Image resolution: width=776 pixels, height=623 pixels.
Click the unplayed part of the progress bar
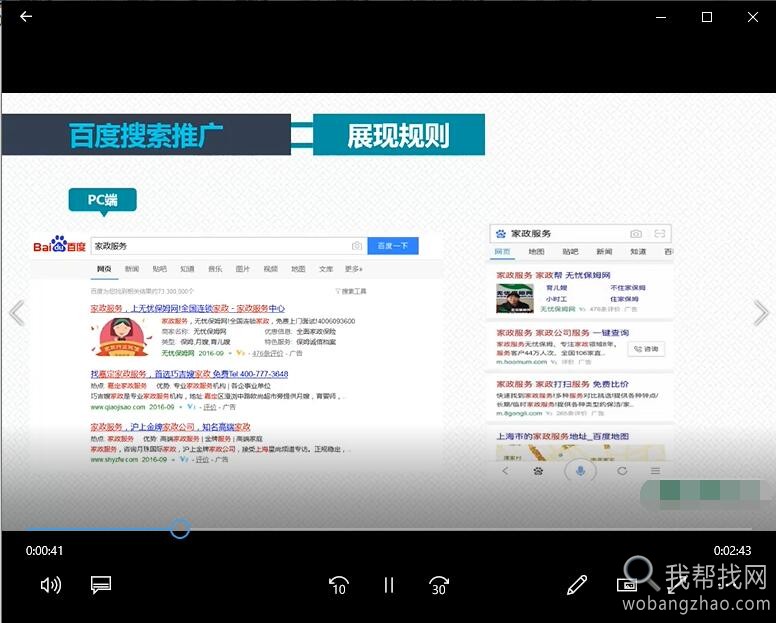pos(470,529)
